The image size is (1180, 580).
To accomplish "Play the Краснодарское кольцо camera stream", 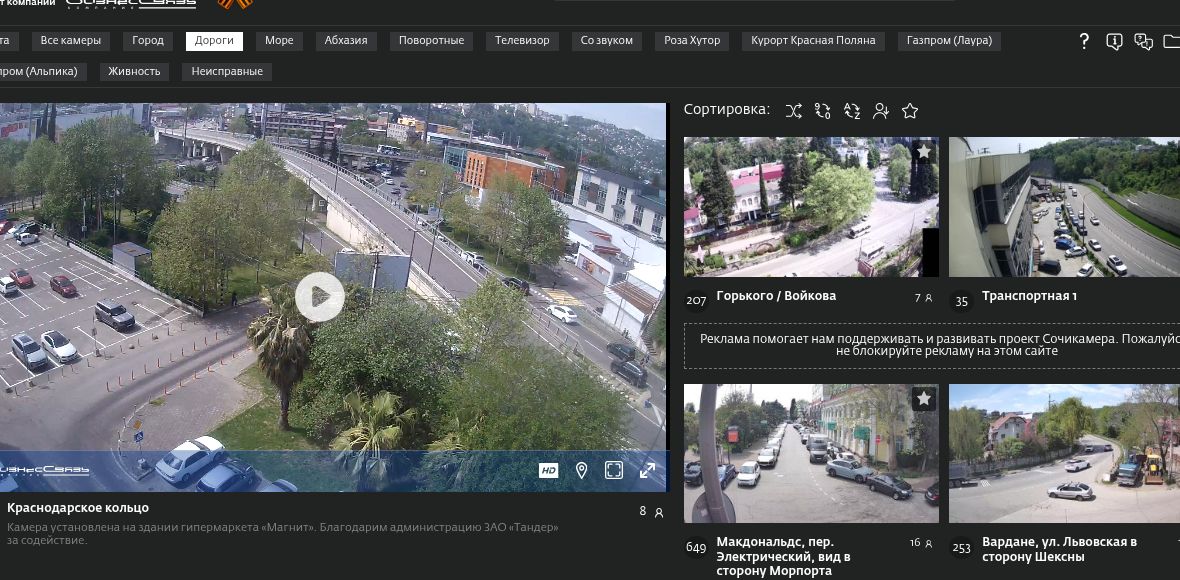I will tap(320, 296).
